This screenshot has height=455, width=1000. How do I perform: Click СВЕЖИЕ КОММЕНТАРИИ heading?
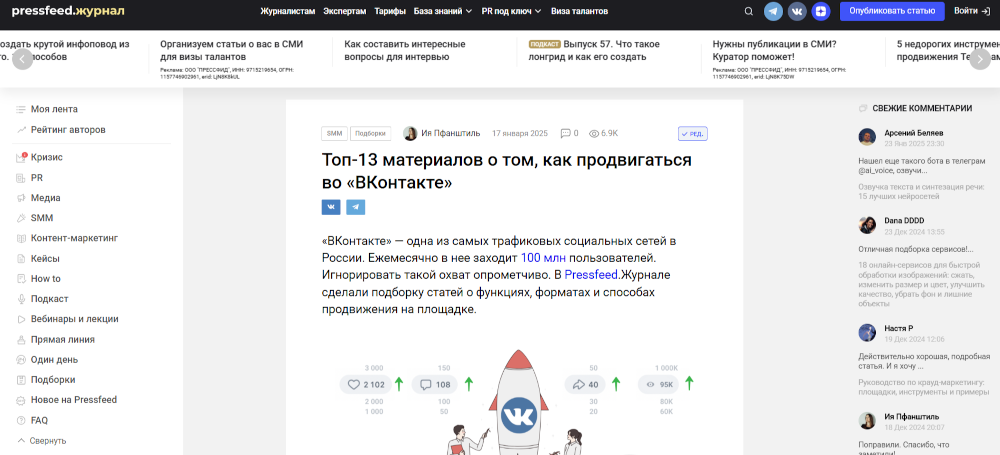(922, 108)
